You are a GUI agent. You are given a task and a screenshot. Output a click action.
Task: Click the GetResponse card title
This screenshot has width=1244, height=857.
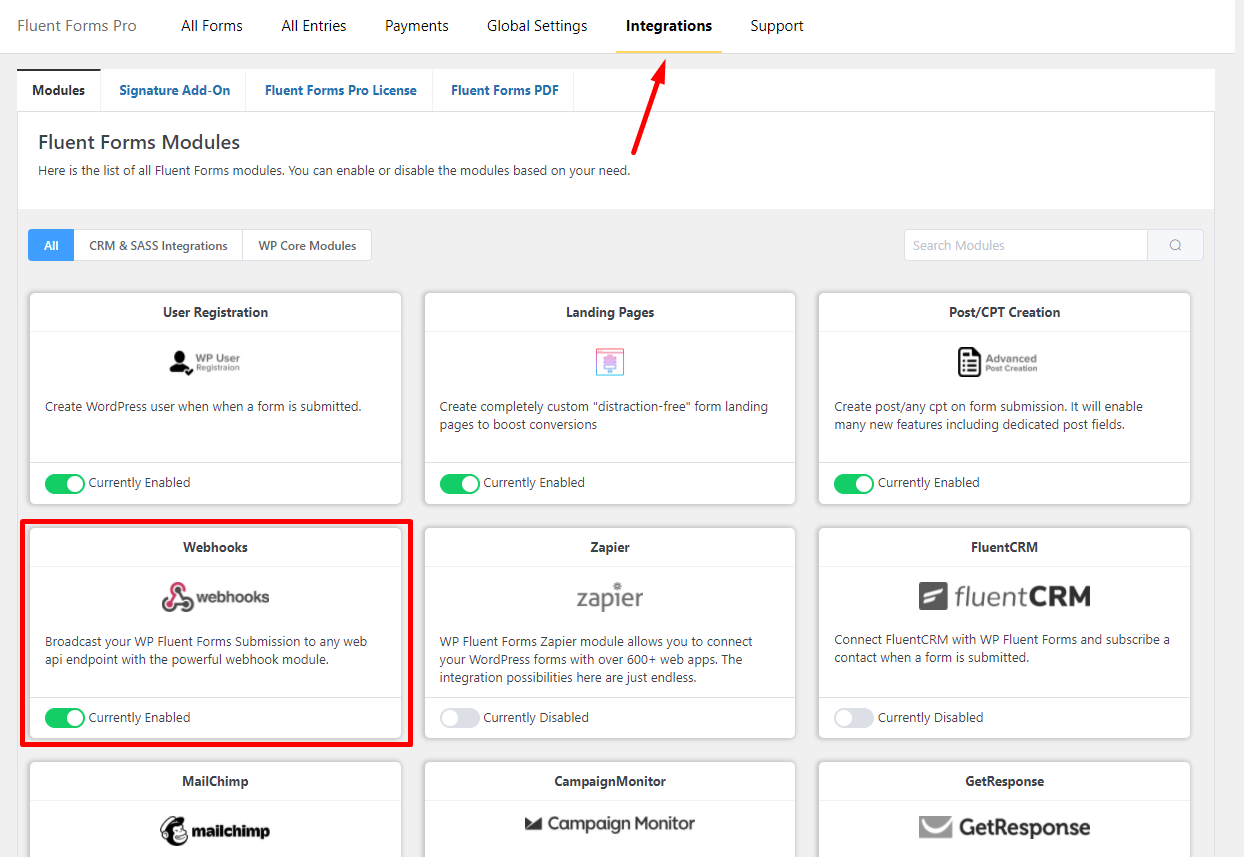coord(1005,781)
